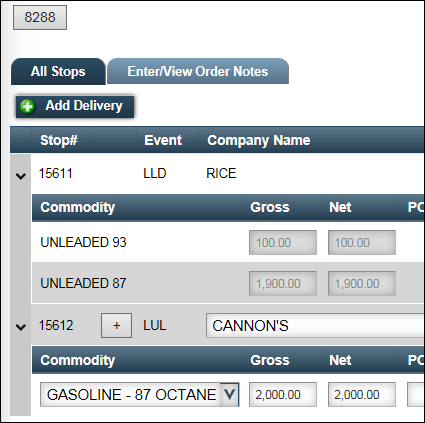Click the Net 1,900.00 field for UNLEADED 87
Viewport: 425px width, 423px height.
click(362, 283)
